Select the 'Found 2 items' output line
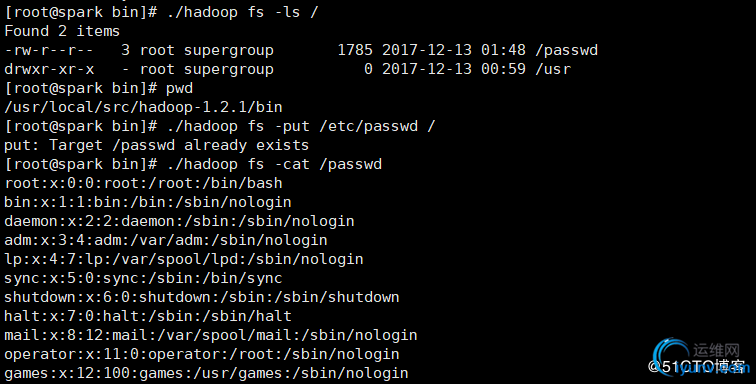The height and width of the screenshot is (384, 756). [x=62, y=31]
